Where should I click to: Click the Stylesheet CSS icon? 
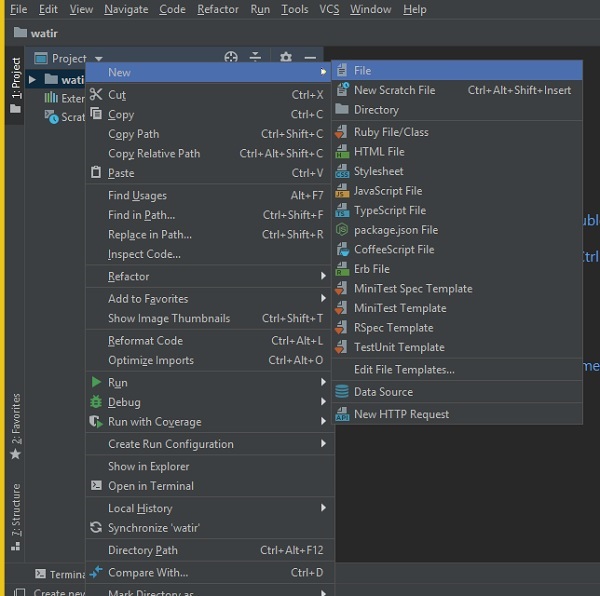coord(342,171)
